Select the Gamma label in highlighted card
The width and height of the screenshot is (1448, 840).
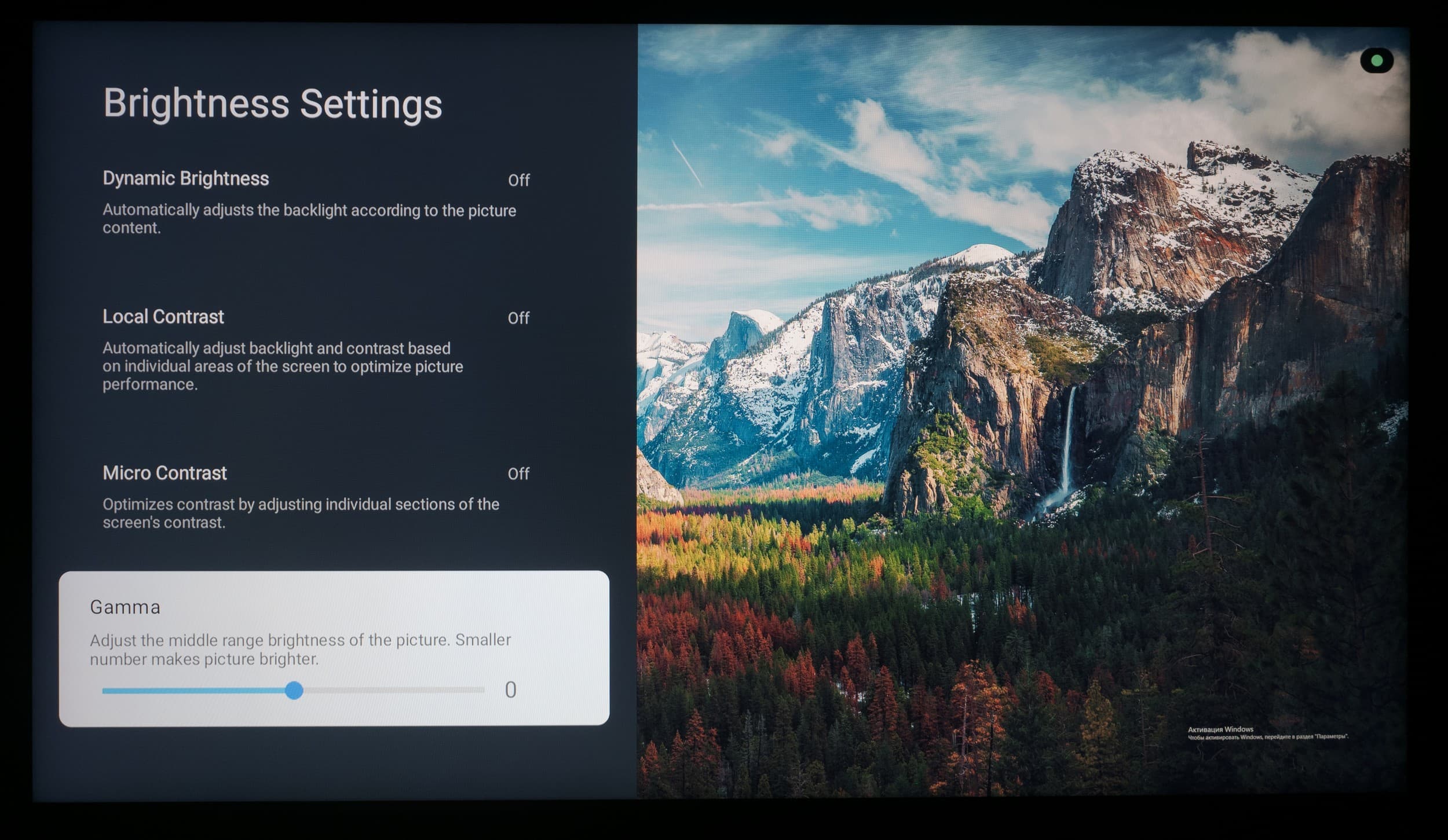pos(125,607)
